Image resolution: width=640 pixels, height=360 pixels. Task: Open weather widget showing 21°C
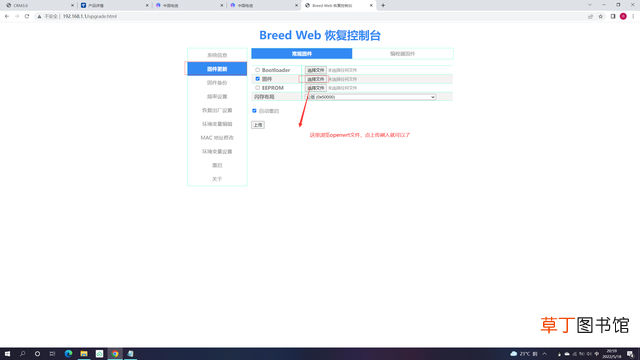pyautogui.click(x=524, y=354)
